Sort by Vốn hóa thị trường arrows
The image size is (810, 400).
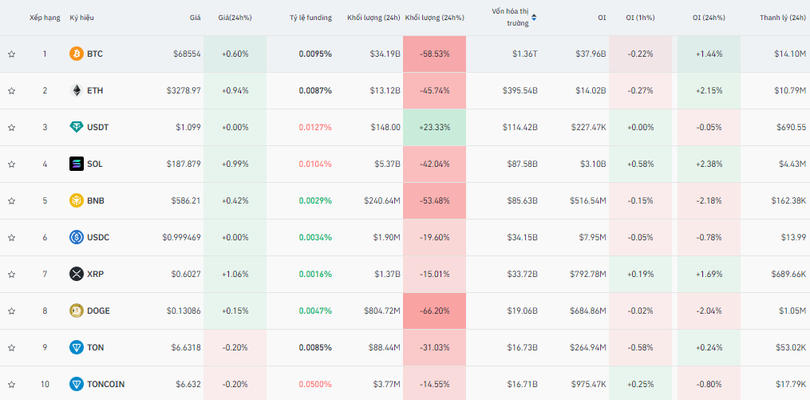[x=533, y=17]
